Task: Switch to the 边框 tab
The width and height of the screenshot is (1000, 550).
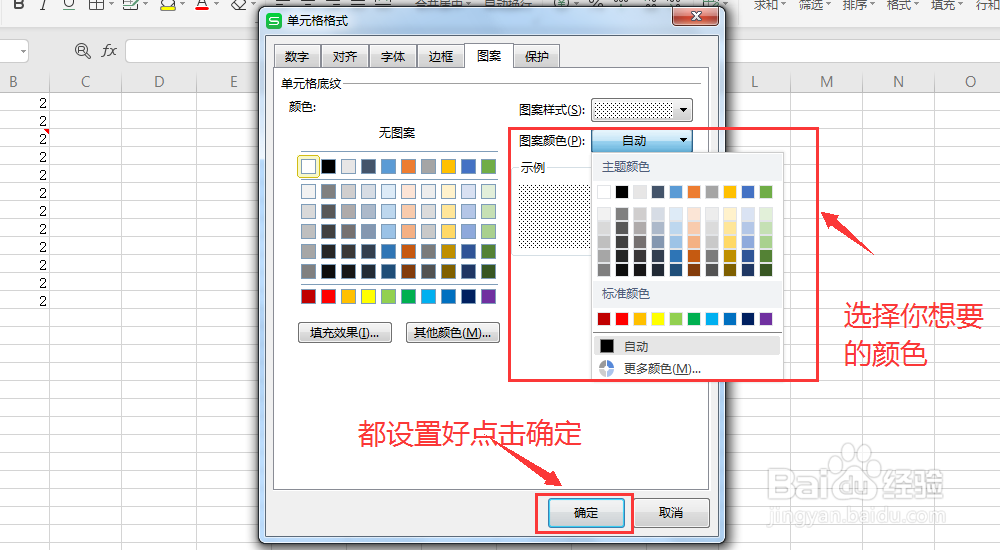Action: tap(441, 56)
